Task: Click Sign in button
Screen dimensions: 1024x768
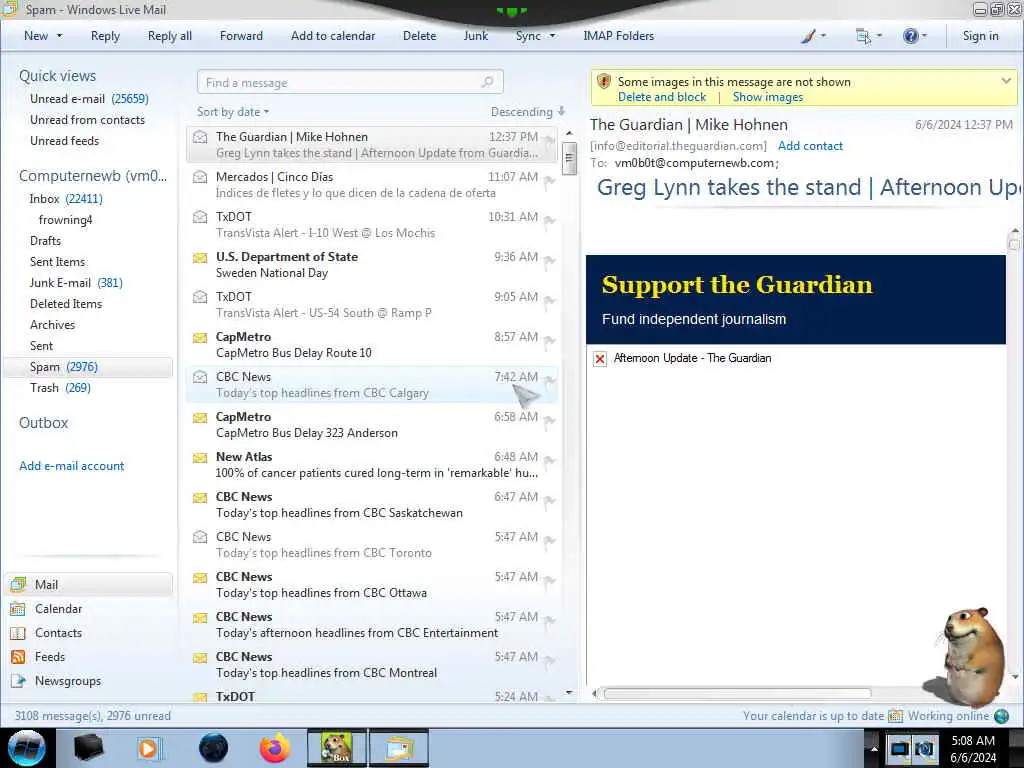Action: tap(980, 36)
